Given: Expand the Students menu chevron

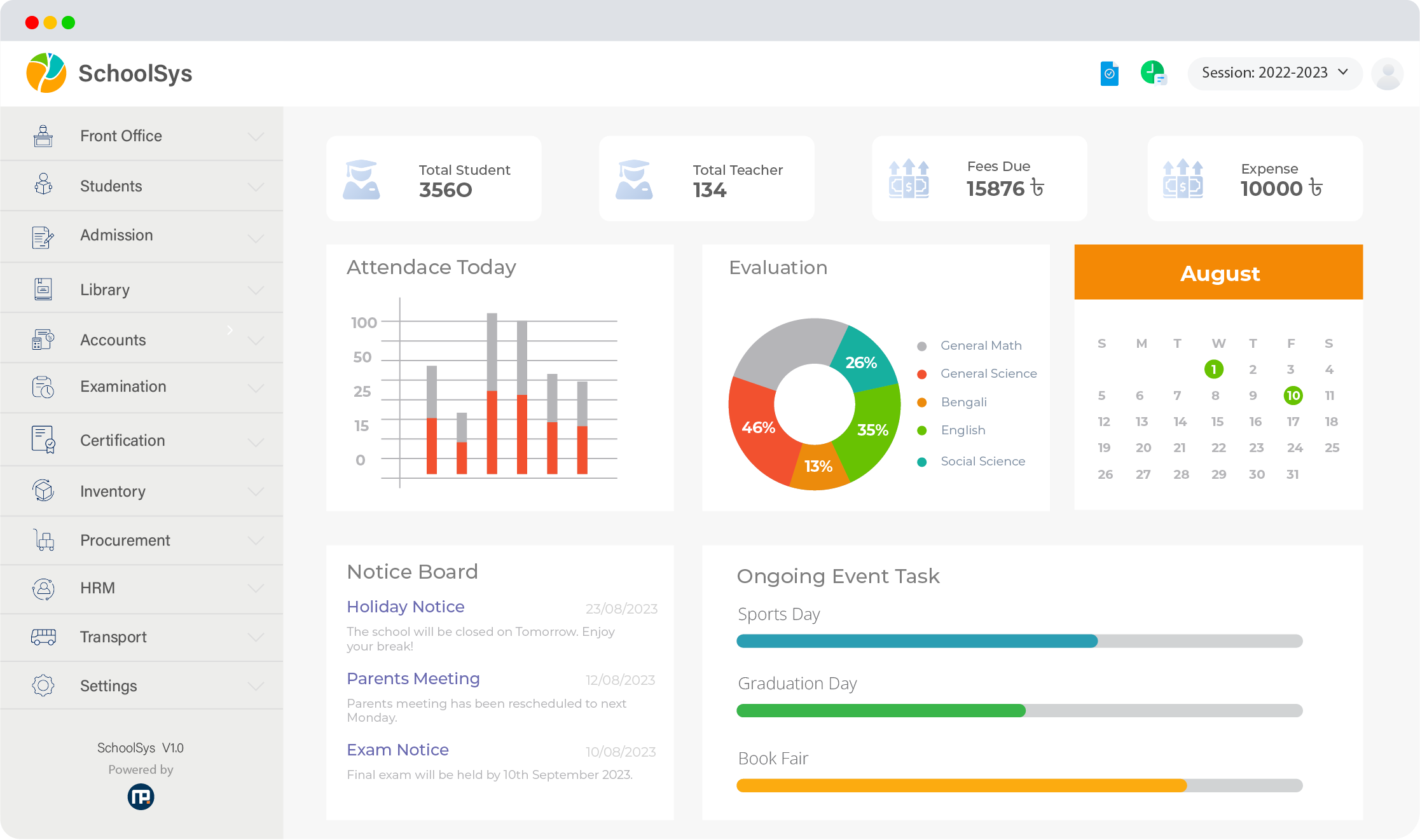Looking at the screenshot, I should pyautogui.click(x=256, y=186).
